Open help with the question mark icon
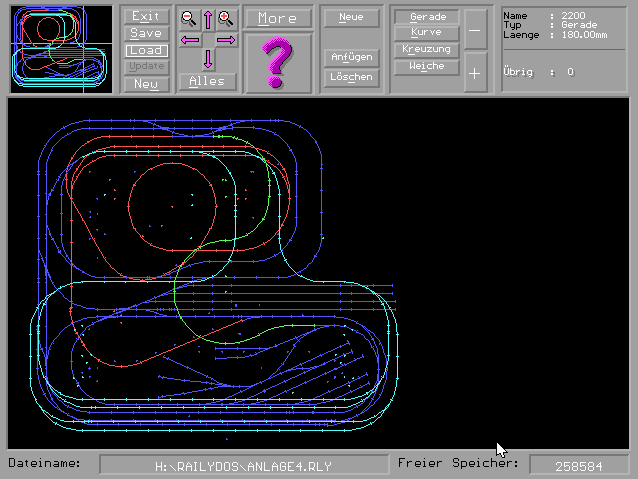 point(277,62)
